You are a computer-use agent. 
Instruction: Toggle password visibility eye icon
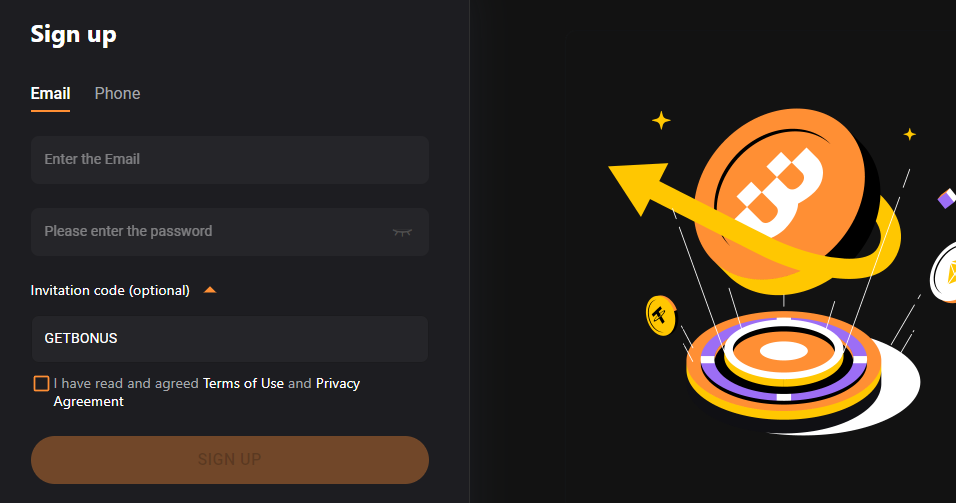point(402,232)
